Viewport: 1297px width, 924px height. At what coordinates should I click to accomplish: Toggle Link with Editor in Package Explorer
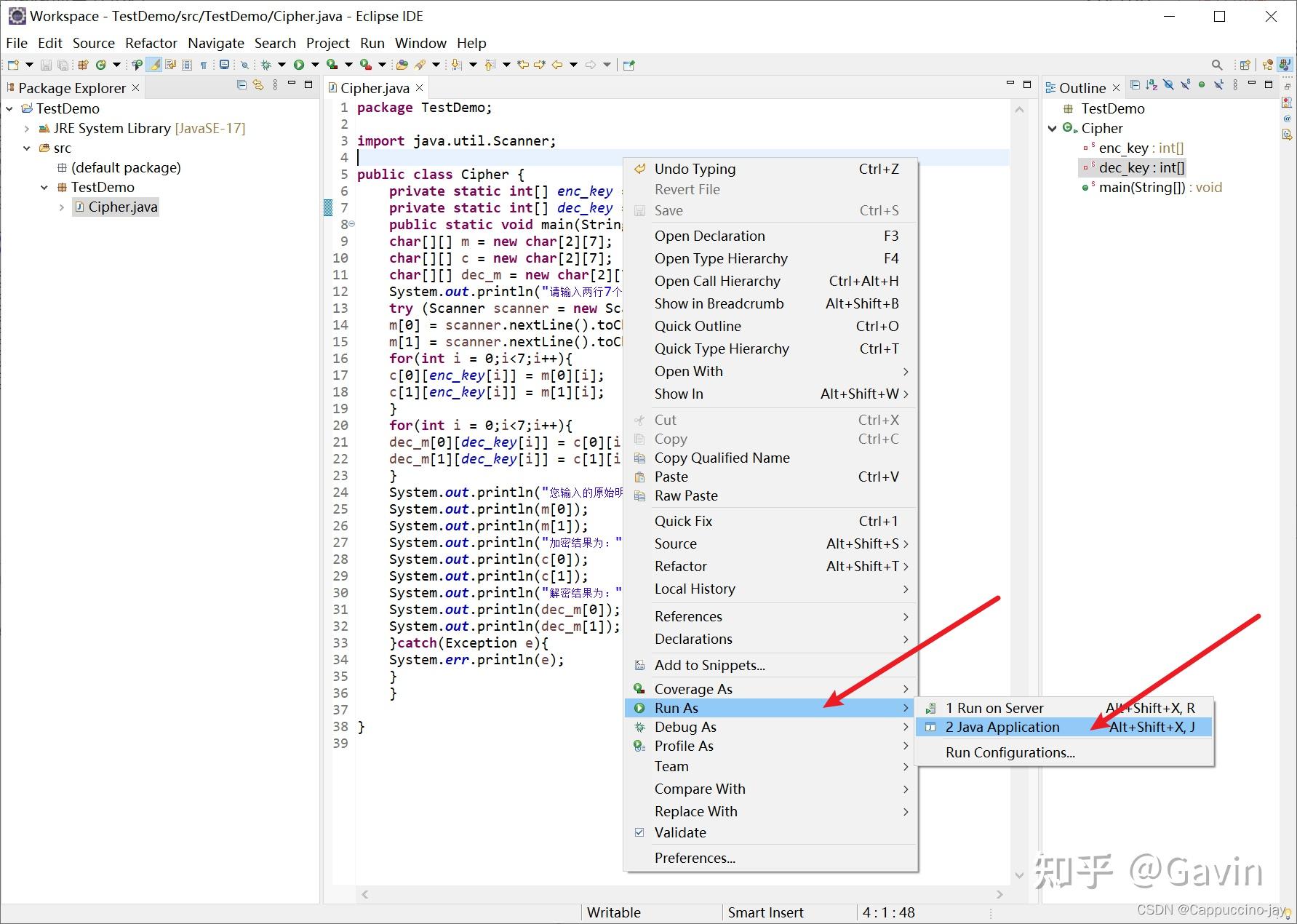(258, 86)
